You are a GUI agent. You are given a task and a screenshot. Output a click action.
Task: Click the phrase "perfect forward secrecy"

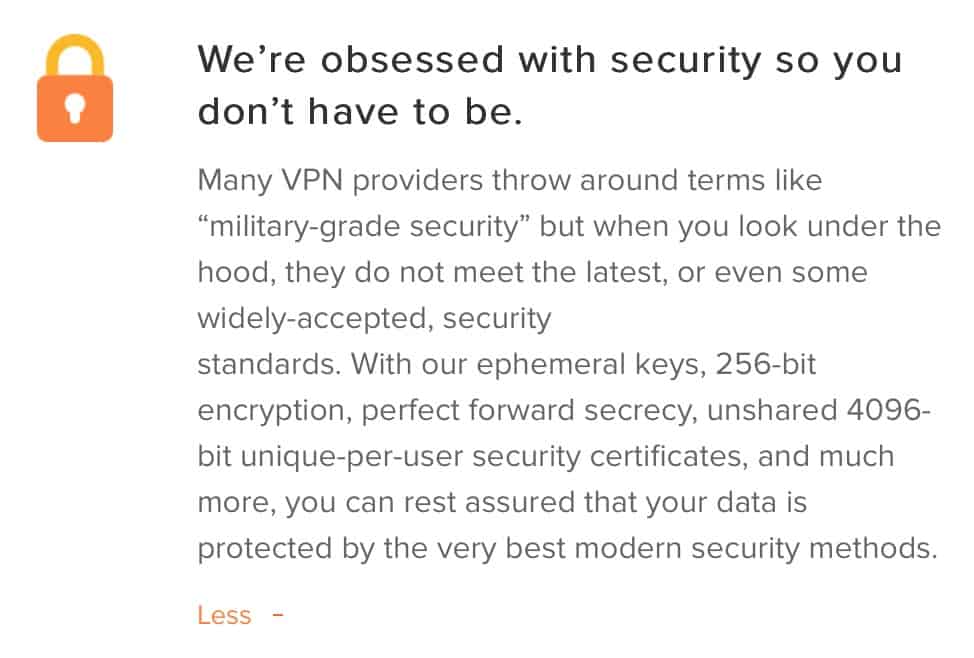click(529, 411)
